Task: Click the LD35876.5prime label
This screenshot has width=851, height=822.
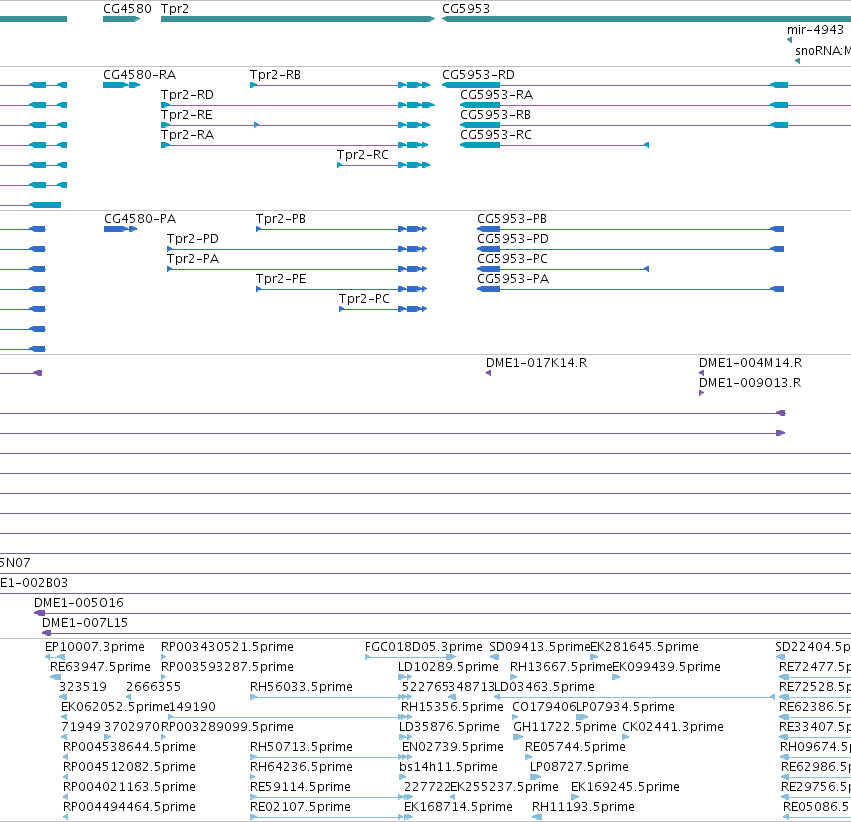Action: click(x=449, y=727)
